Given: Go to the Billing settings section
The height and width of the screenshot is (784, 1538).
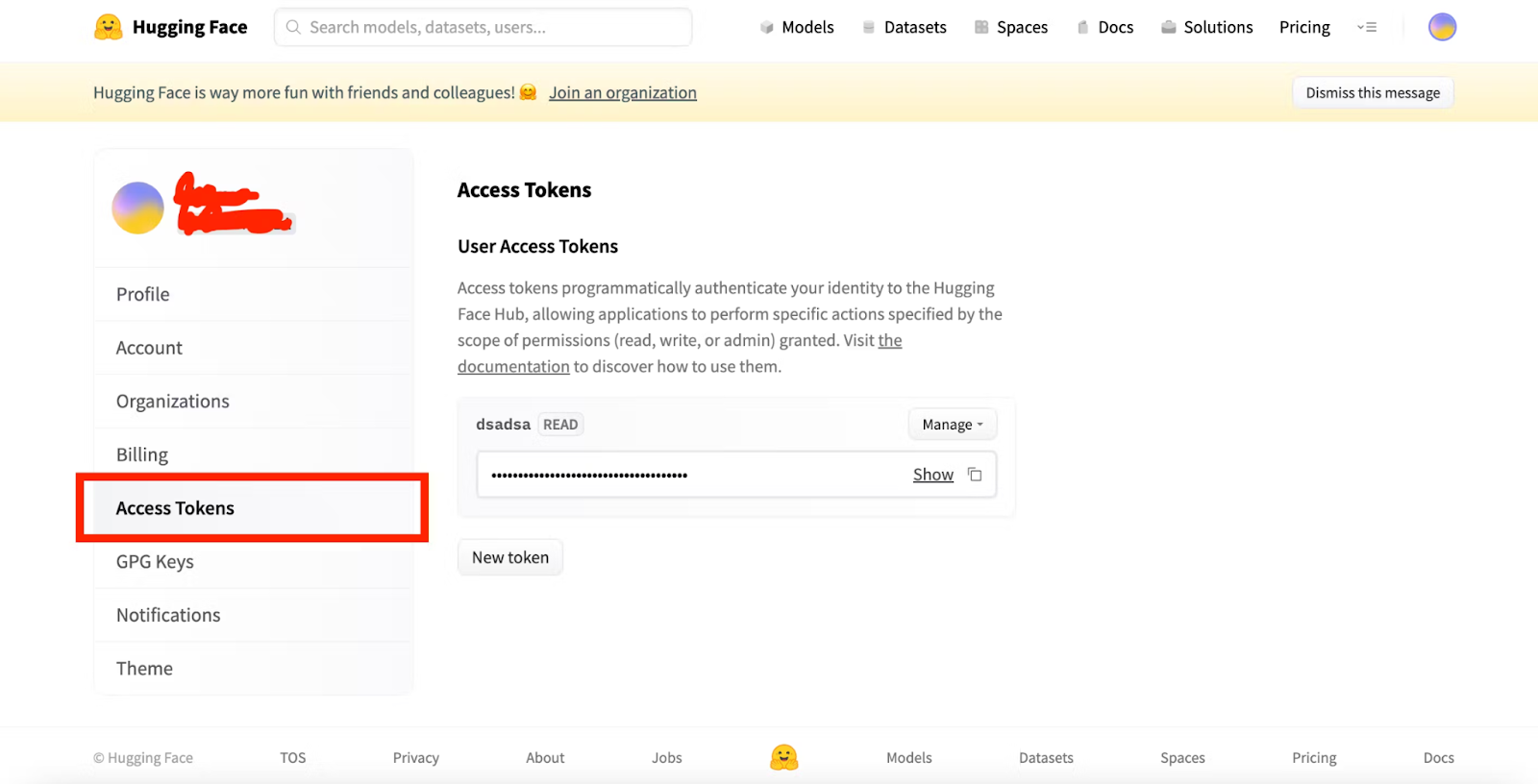Looking at the screenshot, I should (x=142, y=454).
